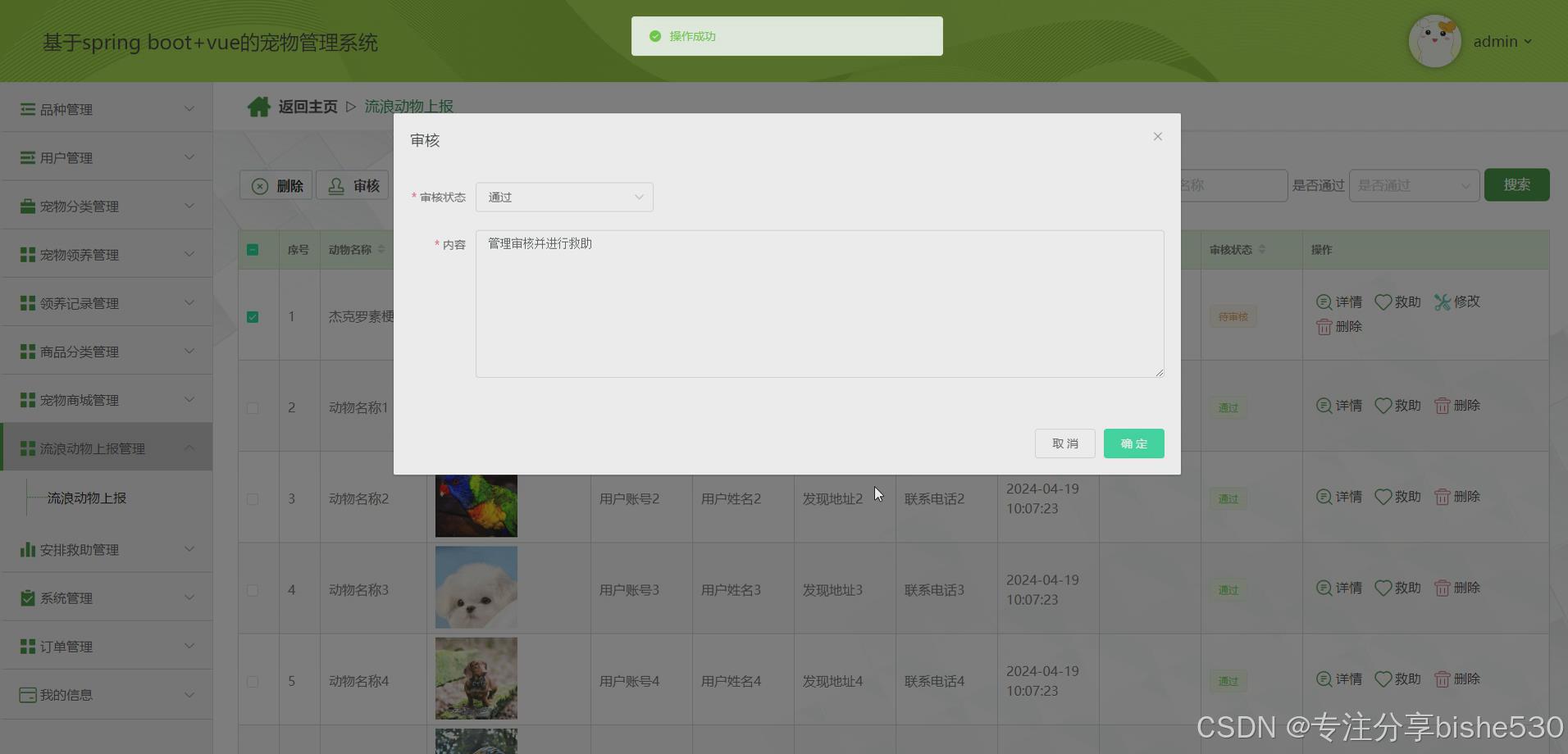
Task: Click 删除 trash icon for 动物名称4 row
Action: click(x=1443, y=679)
